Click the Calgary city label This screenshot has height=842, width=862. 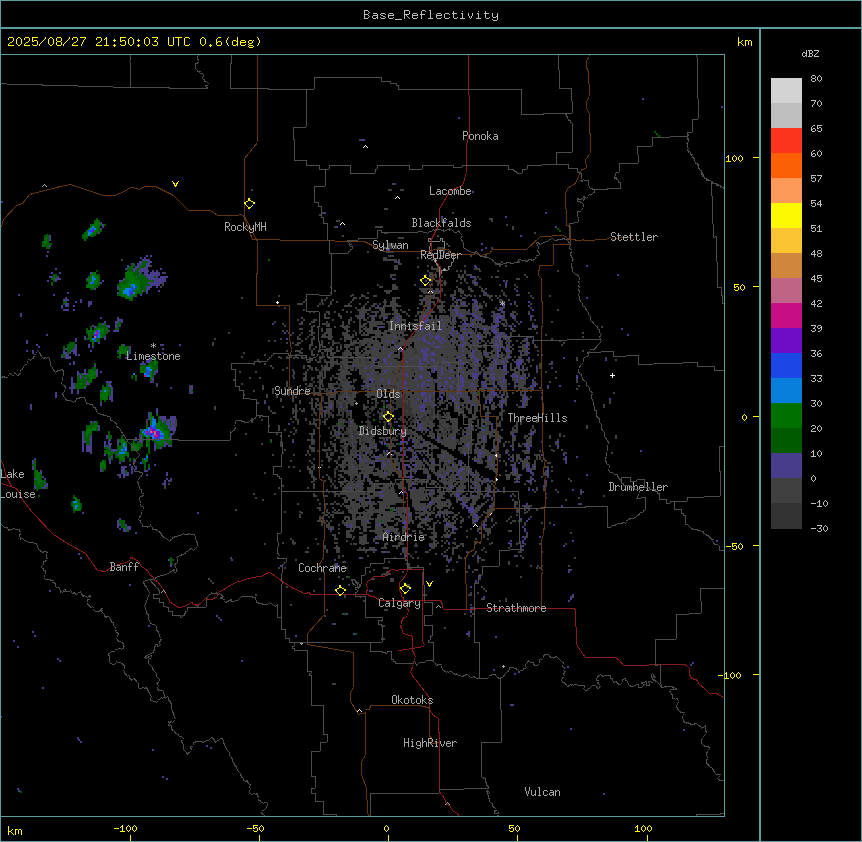click(x=399, y=603)
